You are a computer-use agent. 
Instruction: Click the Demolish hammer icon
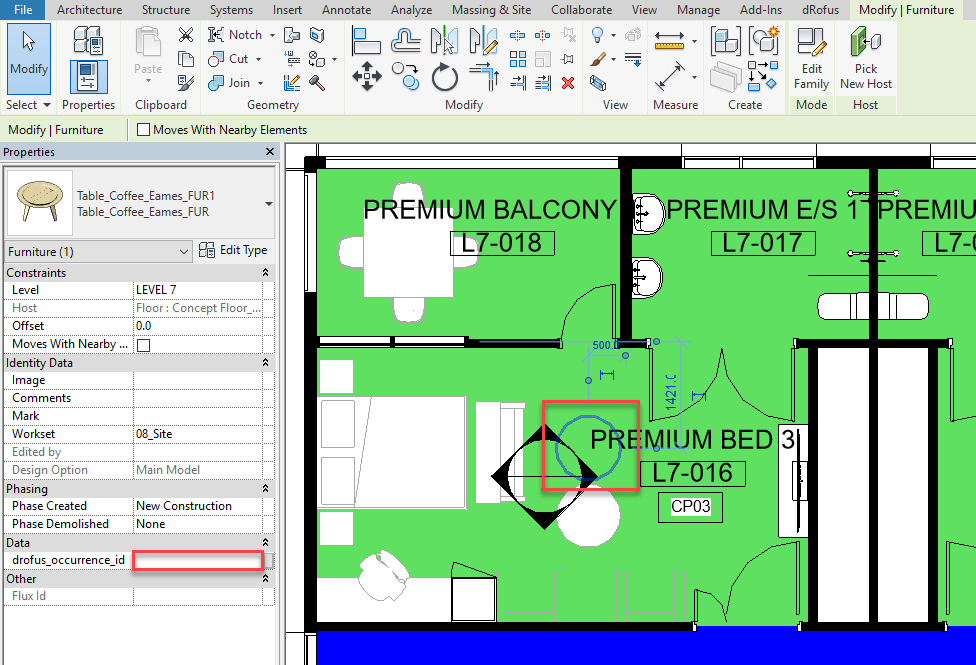317,83
